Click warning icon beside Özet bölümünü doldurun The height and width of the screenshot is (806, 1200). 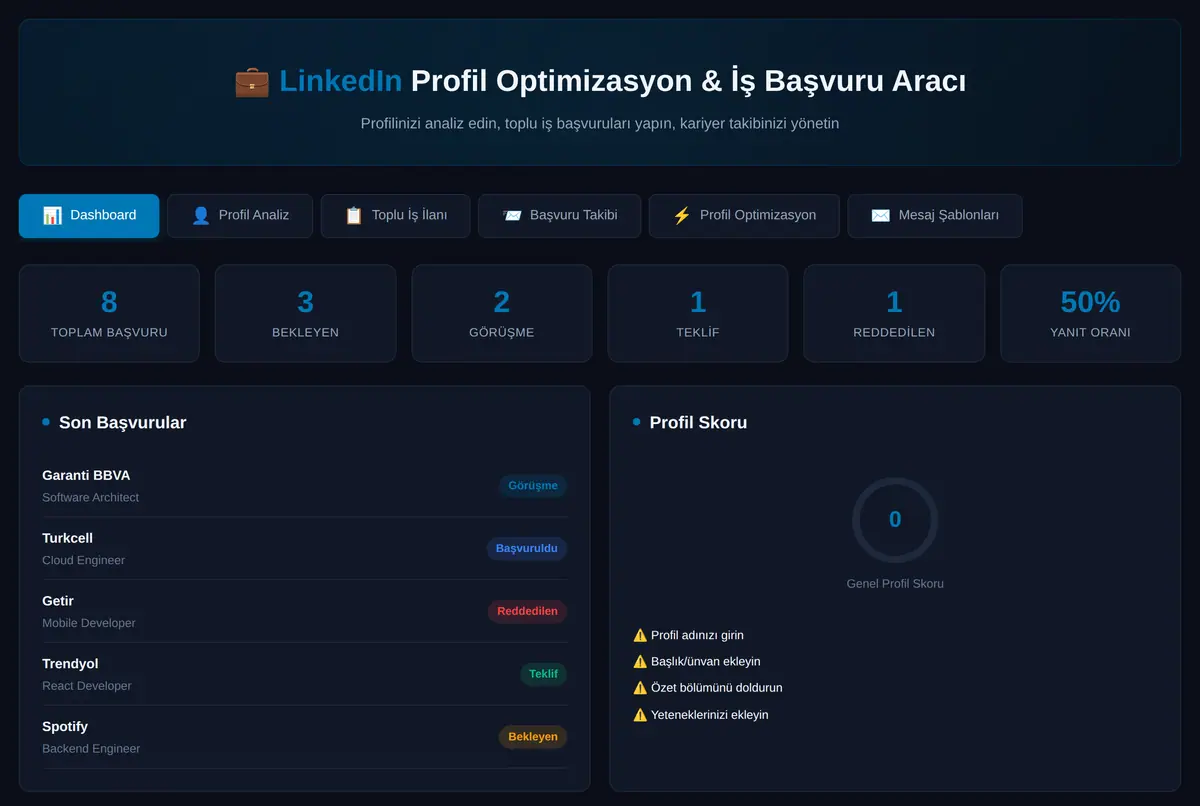(640, 688)
